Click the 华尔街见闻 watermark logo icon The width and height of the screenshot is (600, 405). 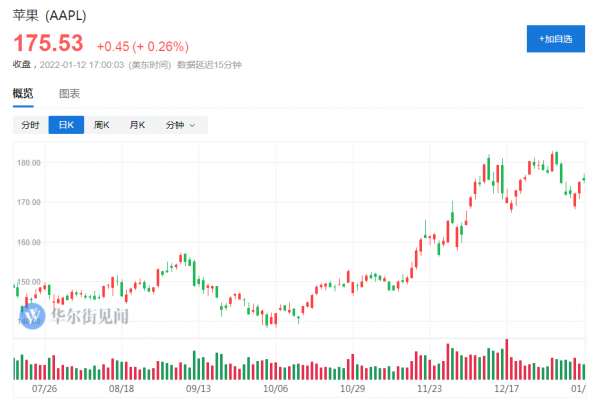[x=32, y=316]
